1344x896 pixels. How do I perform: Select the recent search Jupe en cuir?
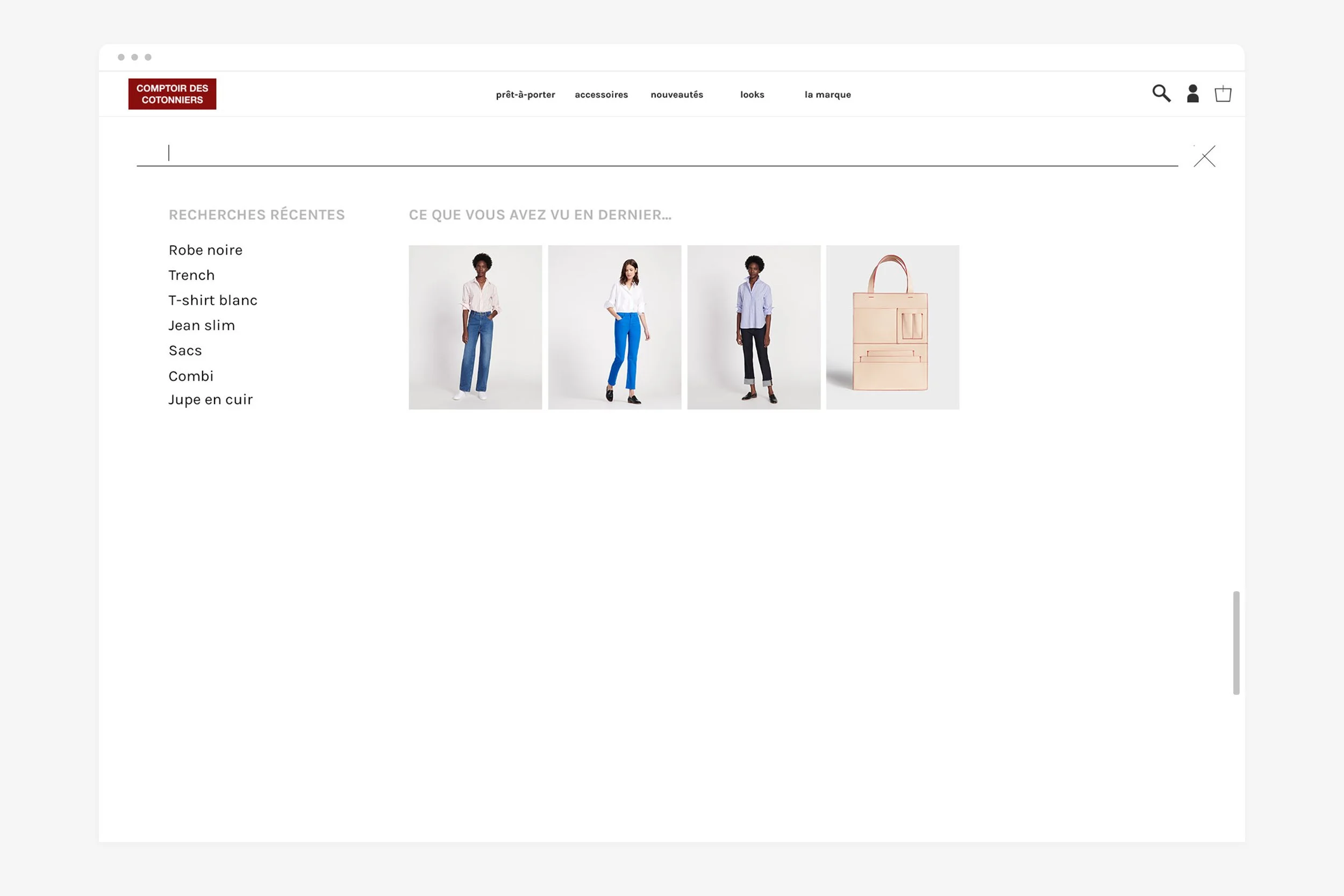210,399
